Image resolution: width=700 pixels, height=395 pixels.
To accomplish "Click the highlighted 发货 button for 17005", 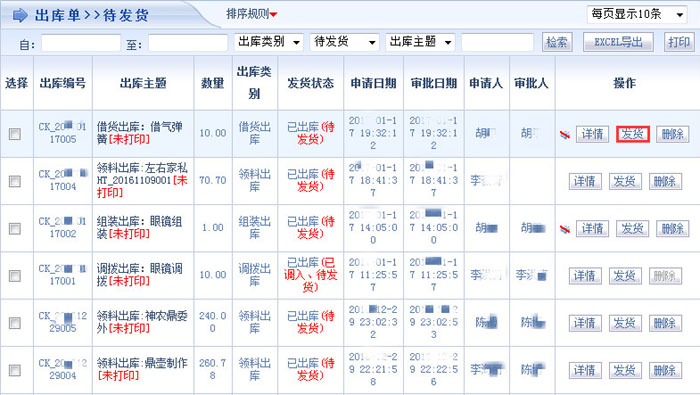I will coord(633,134).
